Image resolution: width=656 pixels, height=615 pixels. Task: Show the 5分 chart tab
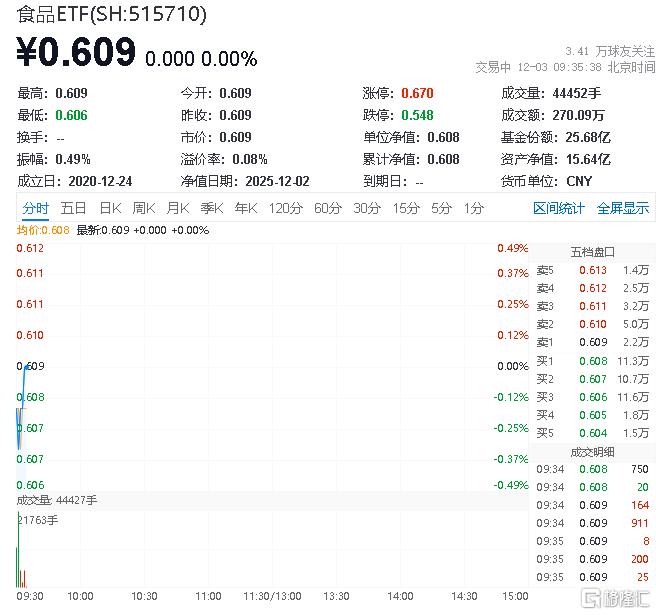pyautogui.click(x=441, y=208)
